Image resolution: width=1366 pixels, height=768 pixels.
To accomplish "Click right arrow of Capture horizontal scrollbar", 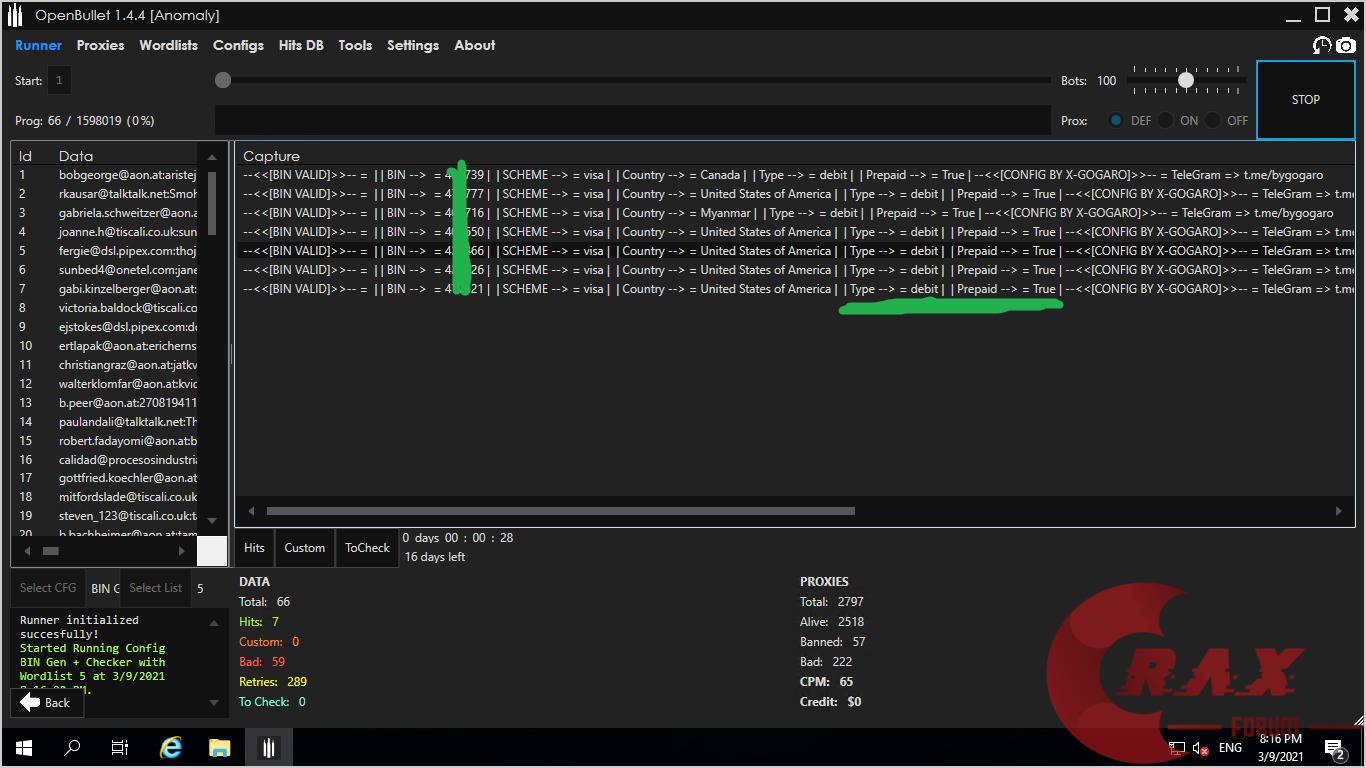I will point(1338,511).
